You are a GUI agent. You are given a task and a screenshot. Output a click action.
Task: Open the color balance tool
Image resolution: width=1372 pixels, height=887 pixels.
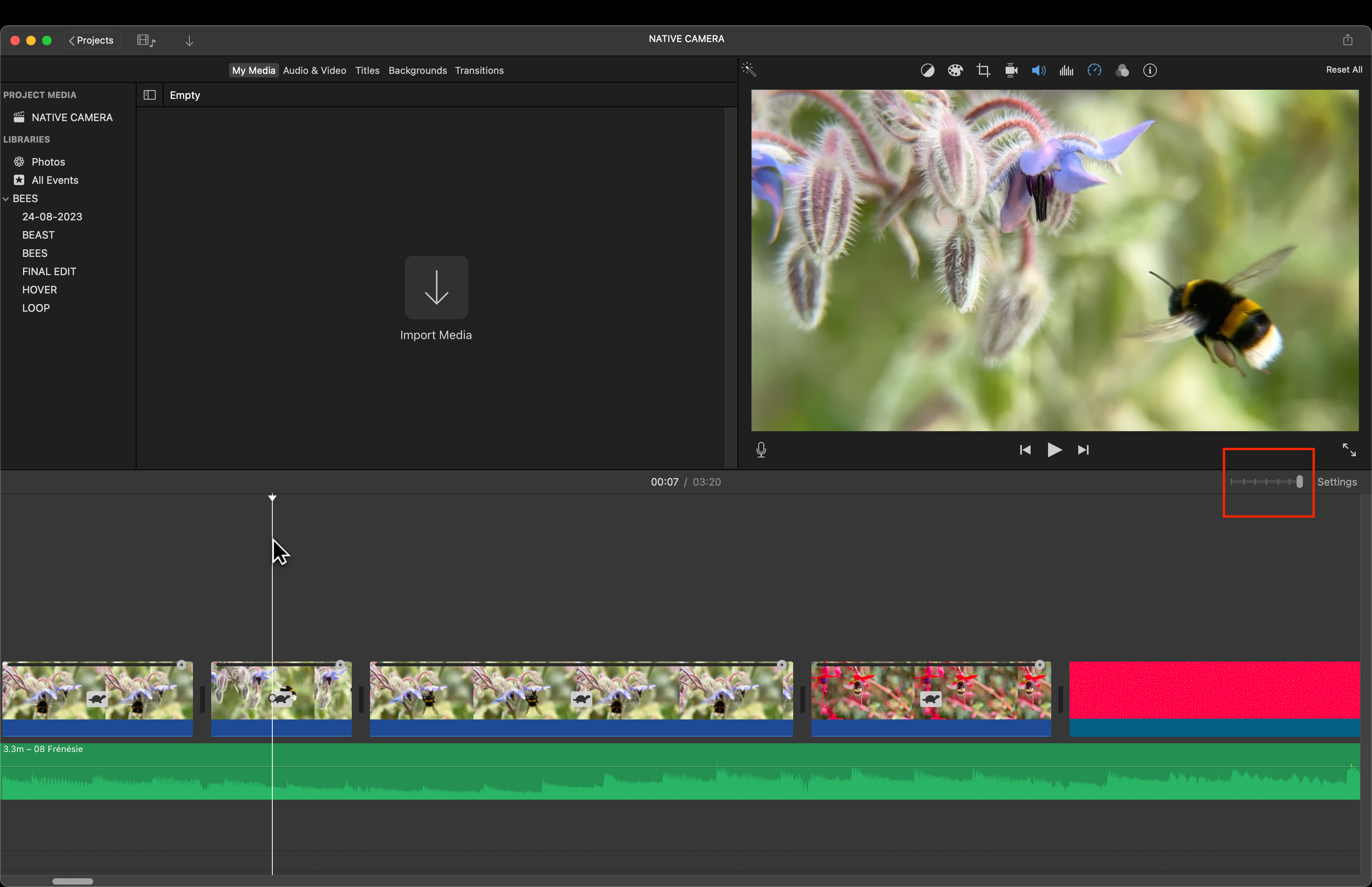coord(927,70)
